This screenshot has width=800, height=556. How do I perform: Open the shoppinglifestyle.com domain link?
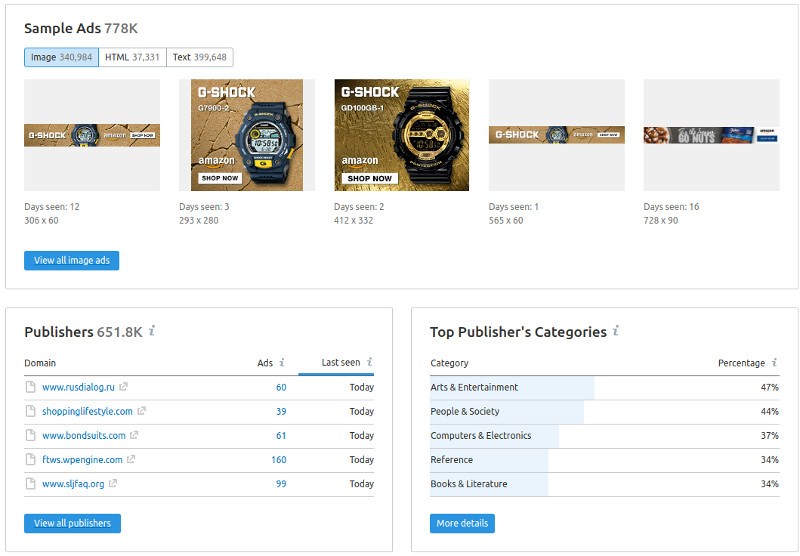[x=87, y=411]
